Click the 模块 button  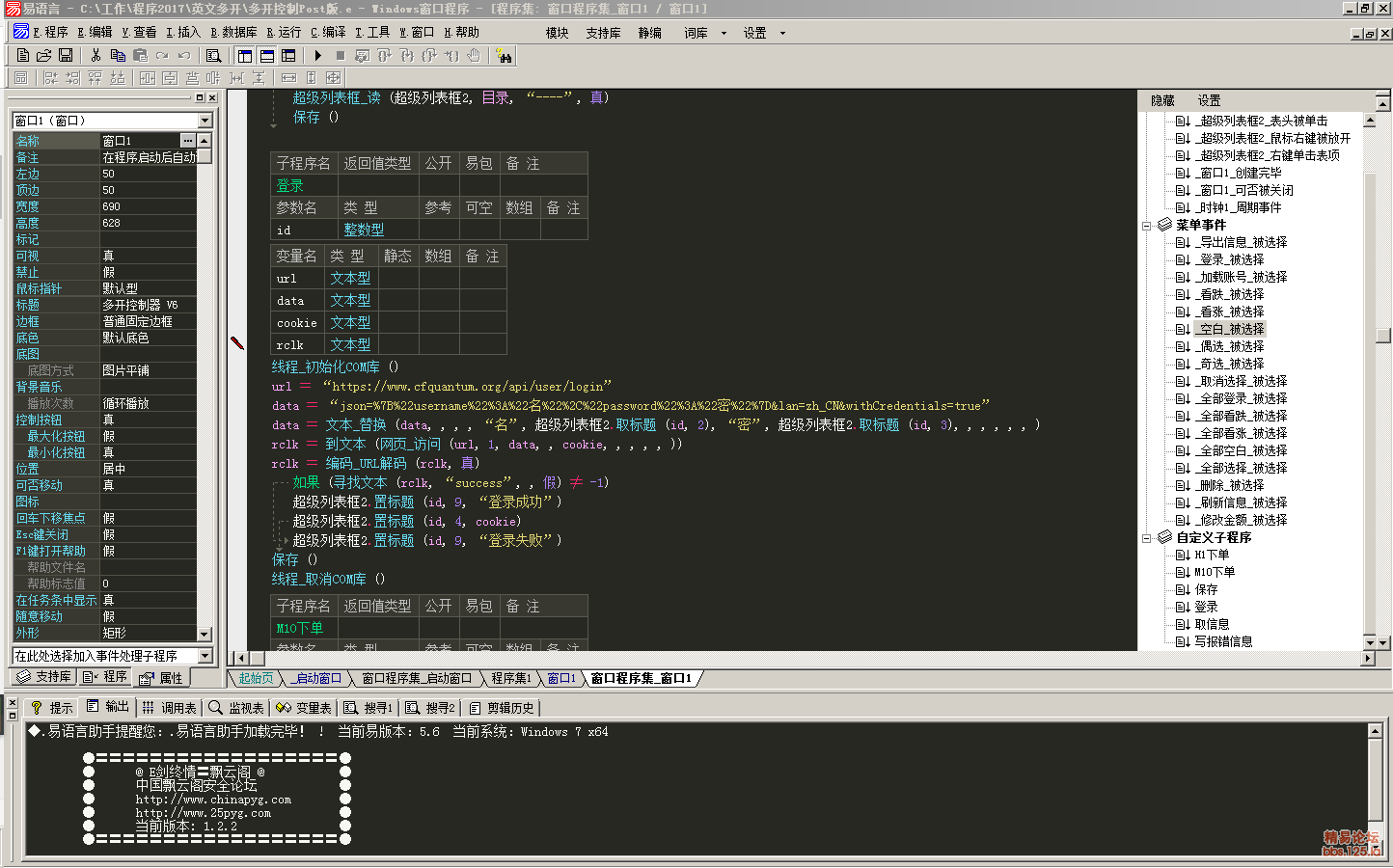point(557,33)
